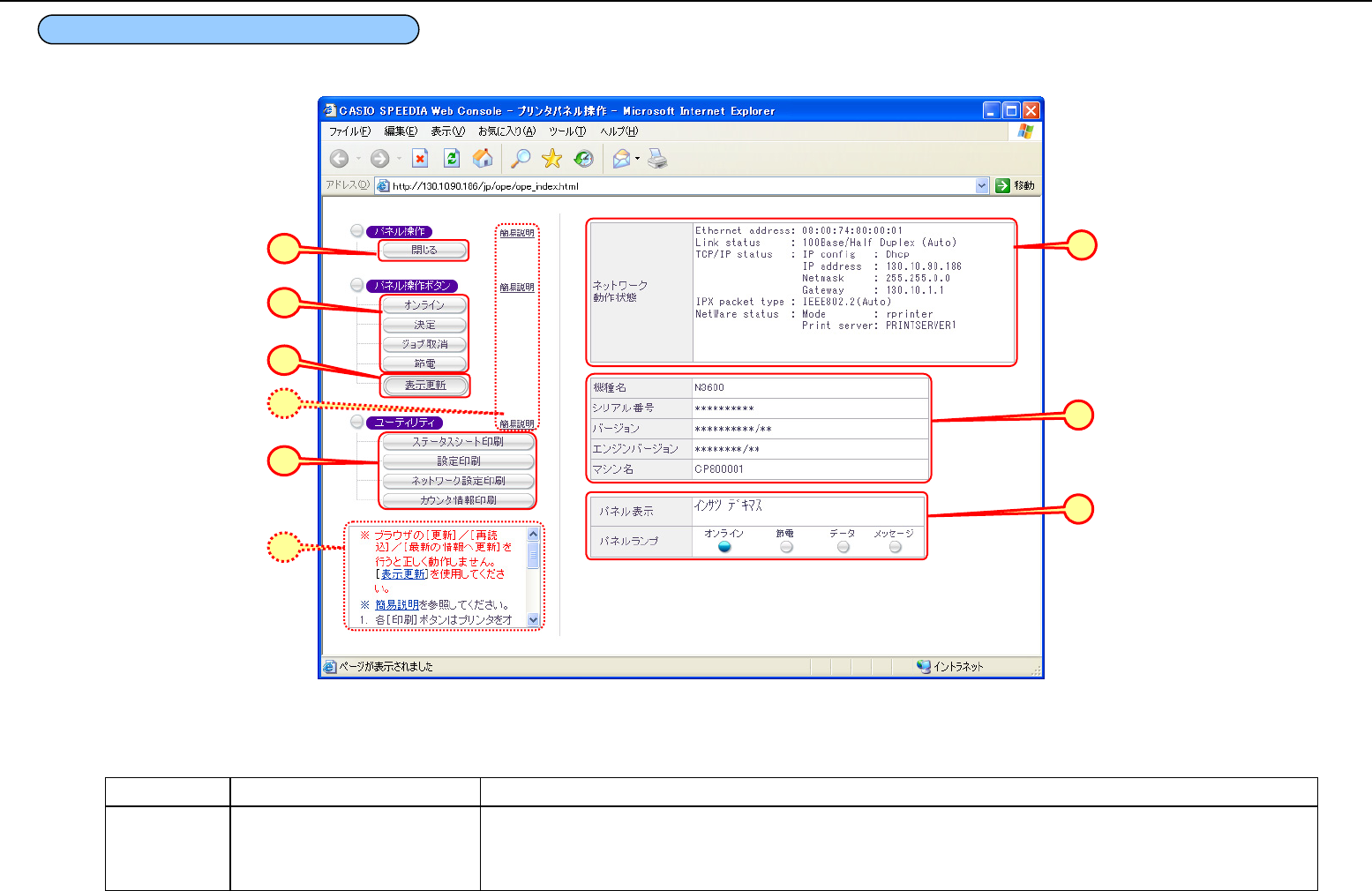Screen dimensions: 1372x891
Task: Click the intranet zone globe icon
Action: click(924, 667)
